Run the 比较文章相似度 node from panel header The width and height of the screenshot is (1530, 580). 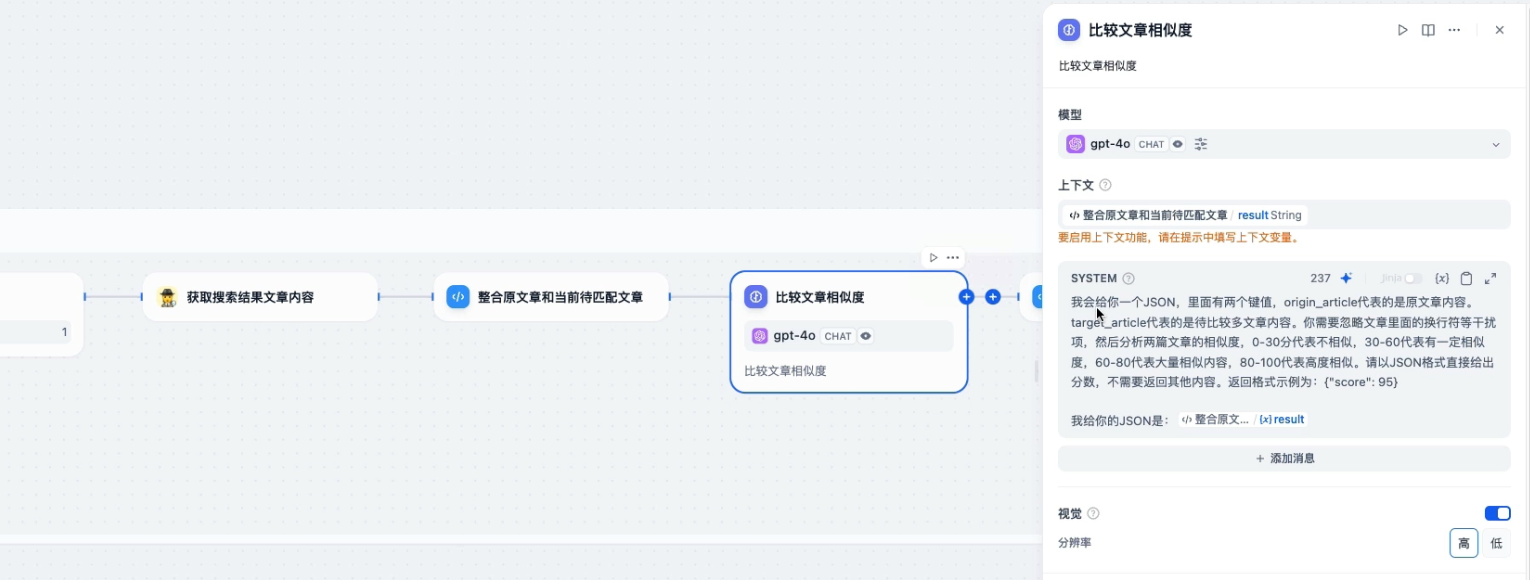pos(1402,30)
